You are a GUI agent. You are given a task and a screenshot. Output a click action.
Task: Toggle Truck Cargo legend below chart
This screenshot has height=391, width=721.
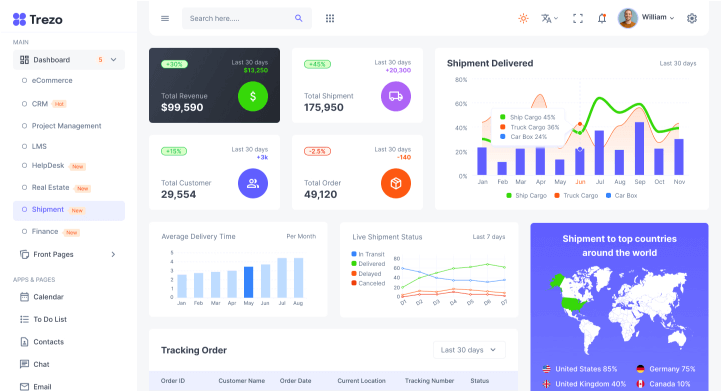pyautogui.click(x=576, y=196)
